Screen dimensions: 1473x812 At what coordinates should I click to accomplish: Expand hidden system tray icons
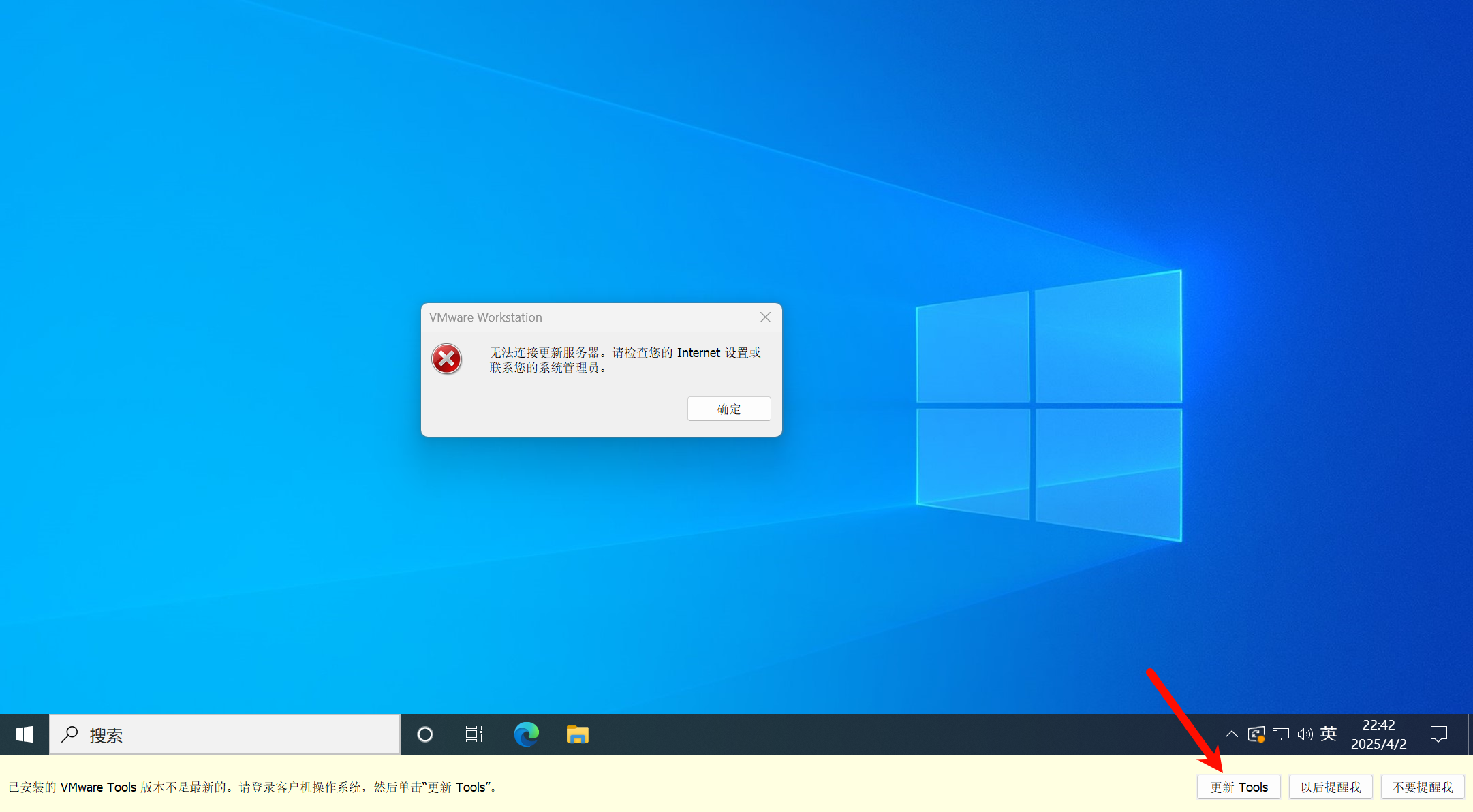pyautogui.click(x=1231, y=734)
